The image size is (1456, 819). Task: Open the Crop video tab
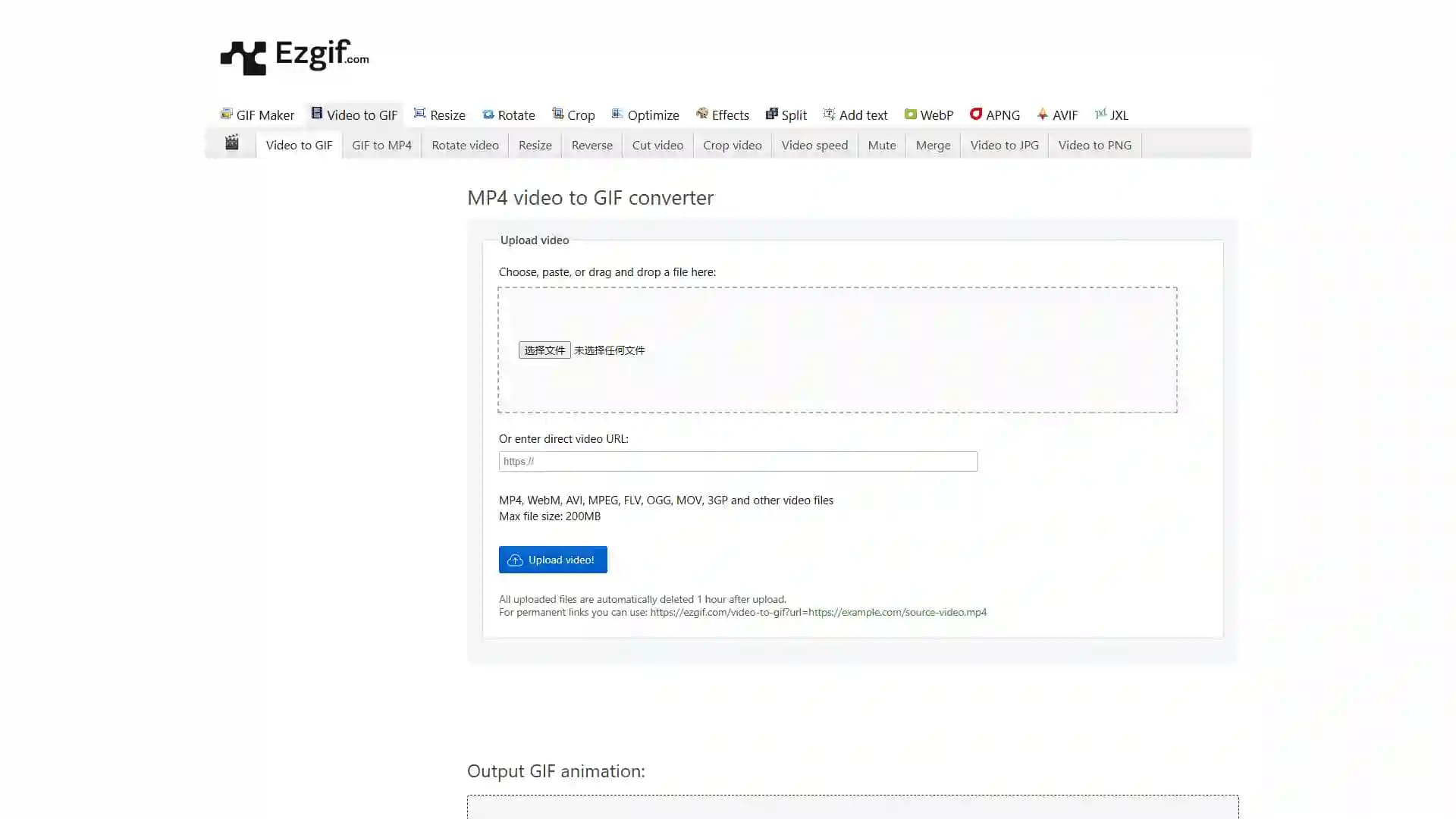(732, 144)
